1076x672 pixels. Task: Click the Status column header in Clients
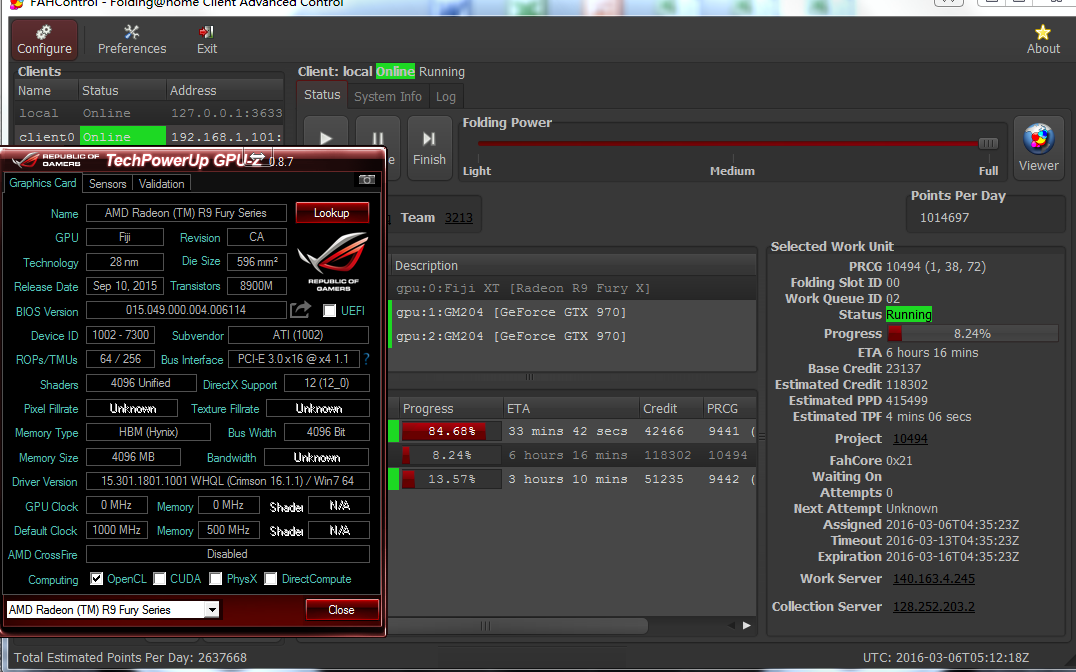tap(122, 91)
